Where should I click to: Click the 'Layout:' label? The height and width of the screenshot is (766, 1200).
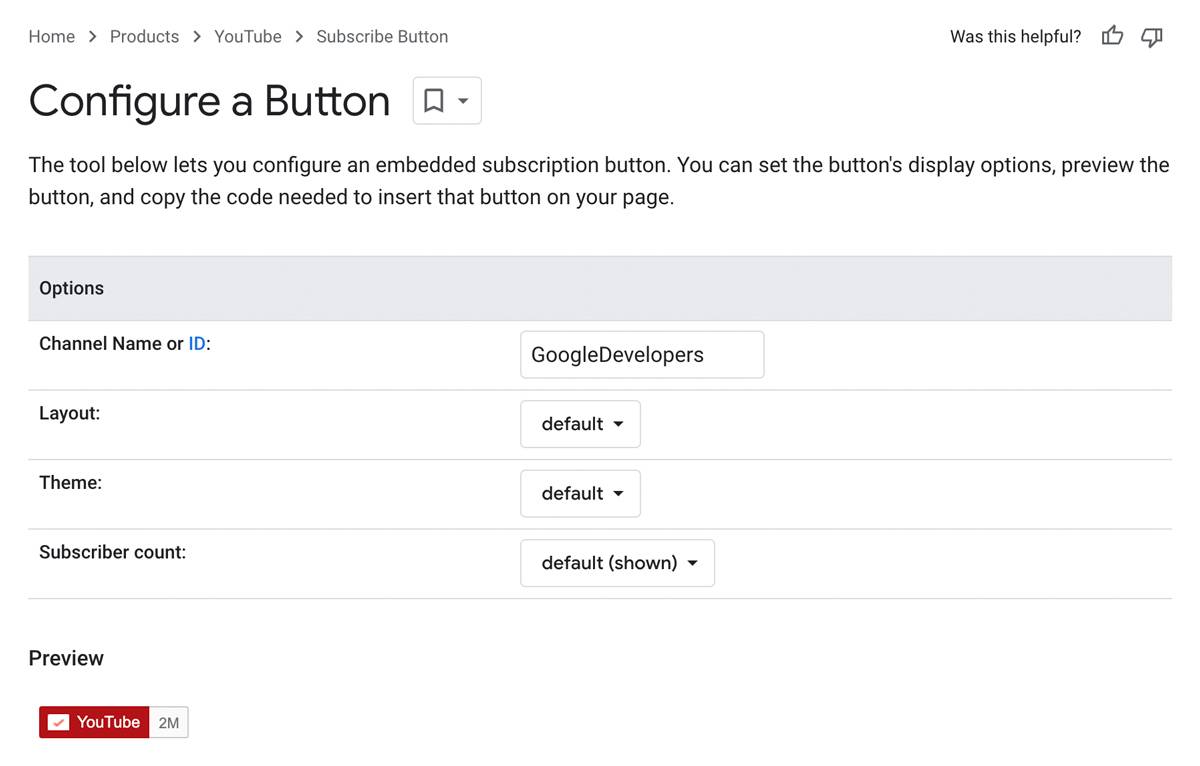(x=70, y=413)
